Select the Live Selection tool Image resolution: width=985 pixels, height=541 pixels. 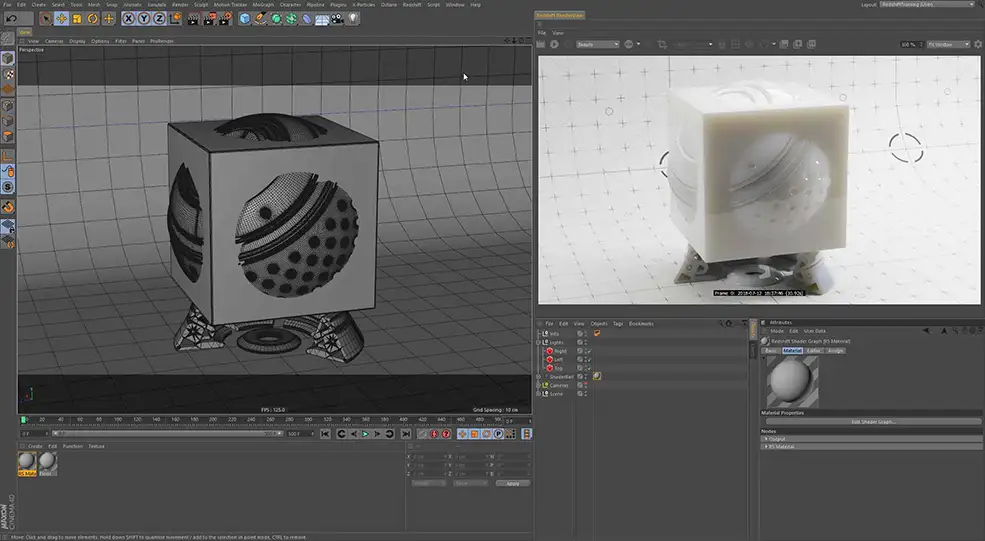point(46,19)
